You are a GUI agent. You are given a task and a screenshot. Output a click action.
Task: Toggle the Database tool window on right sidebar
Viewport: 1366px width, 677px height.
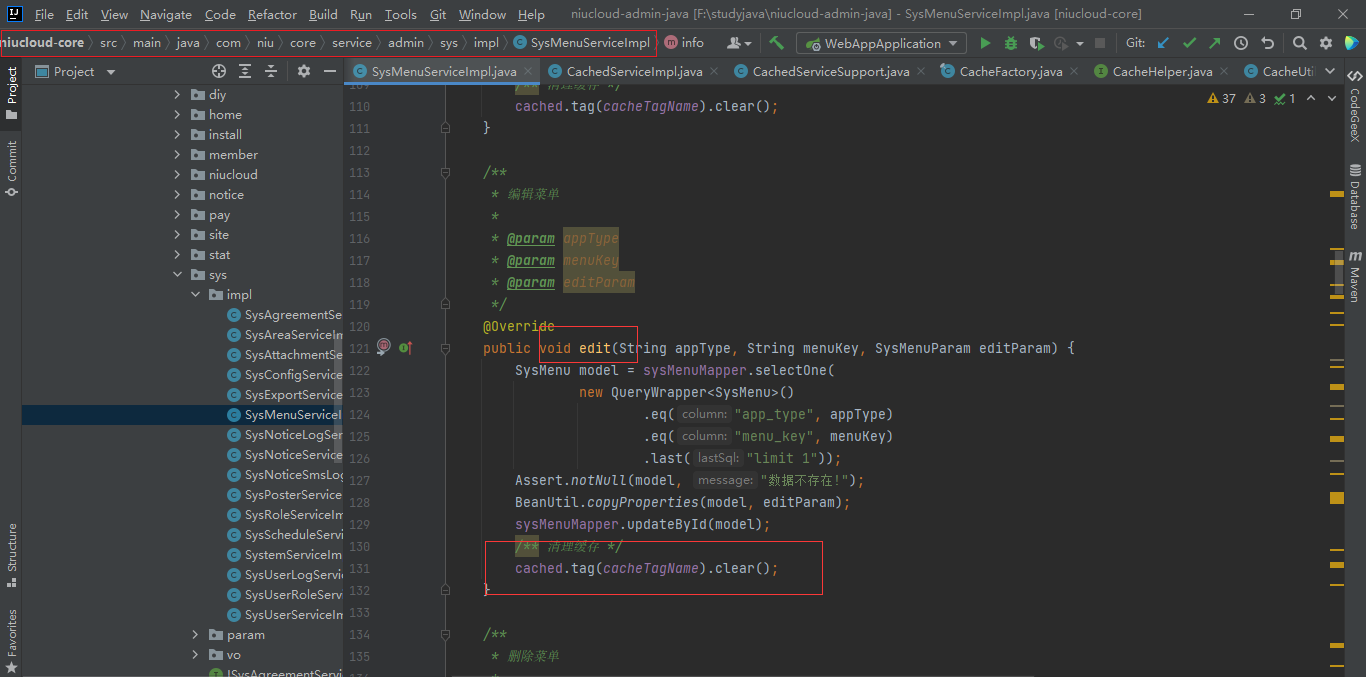(x=1355, y=196)
